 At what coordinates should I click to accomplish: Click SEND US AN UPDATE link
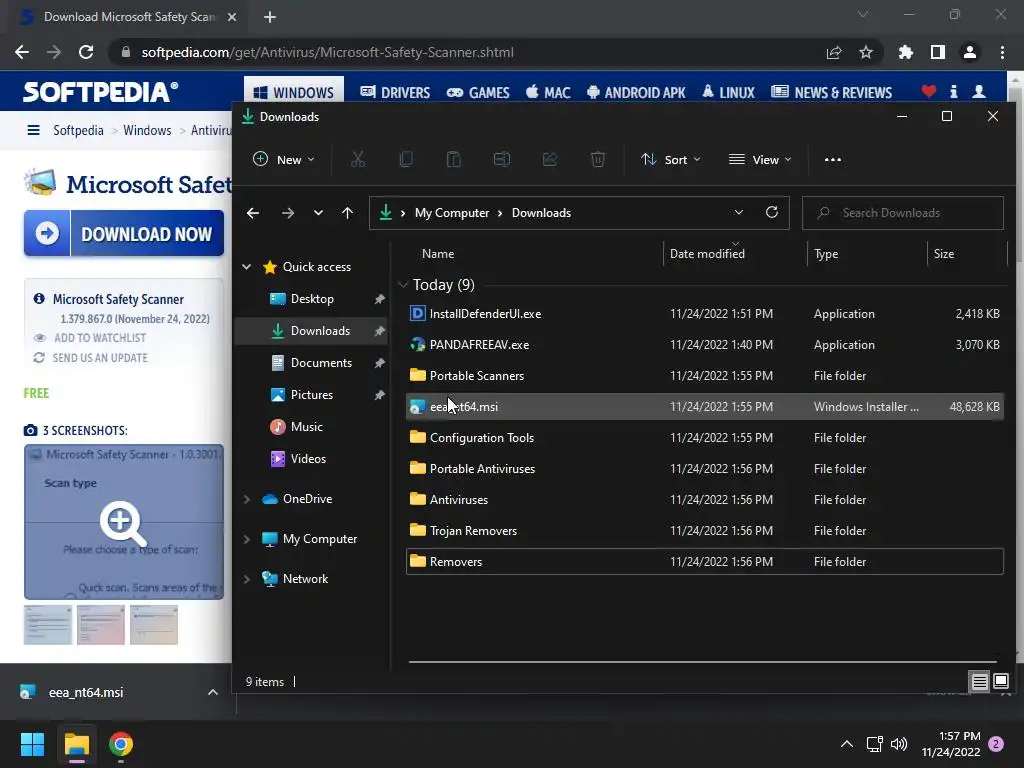coord(100,358)
